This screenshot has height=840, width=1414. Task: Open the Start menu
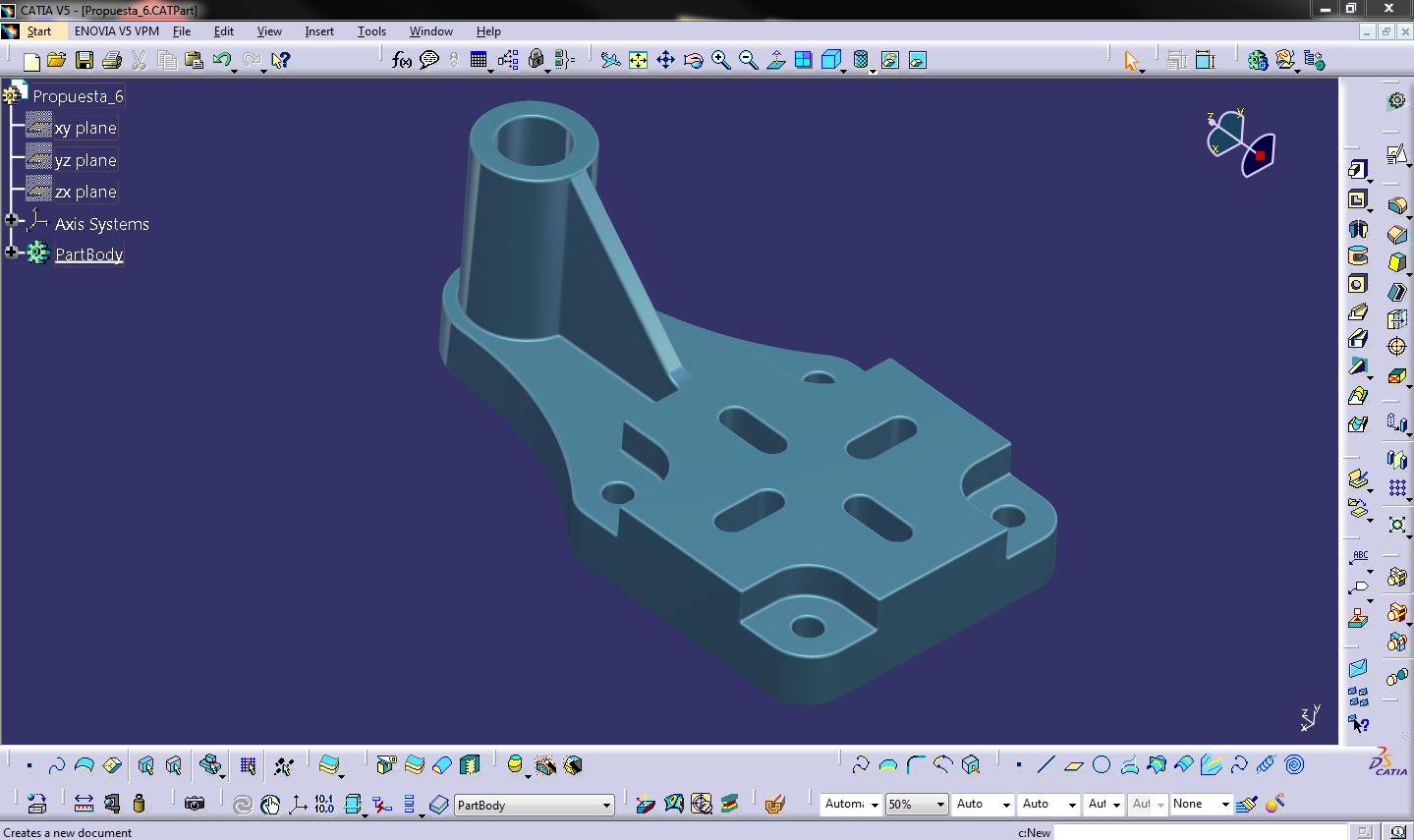click(38, 31)
